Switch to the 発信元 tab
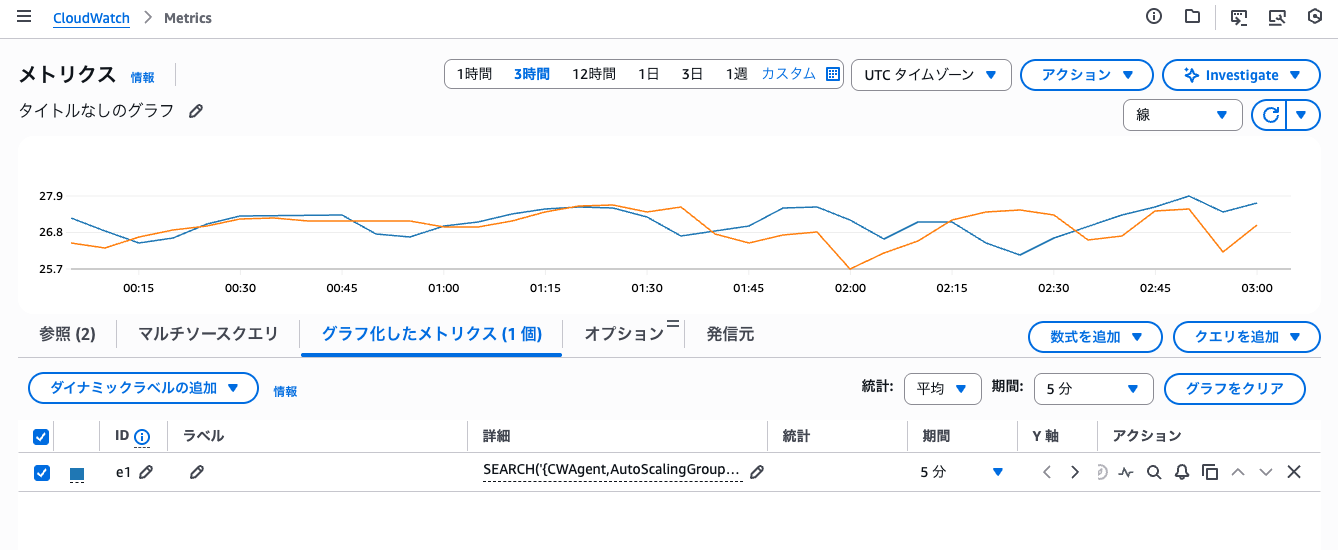 pyautogui.click(x=730, y=335)
